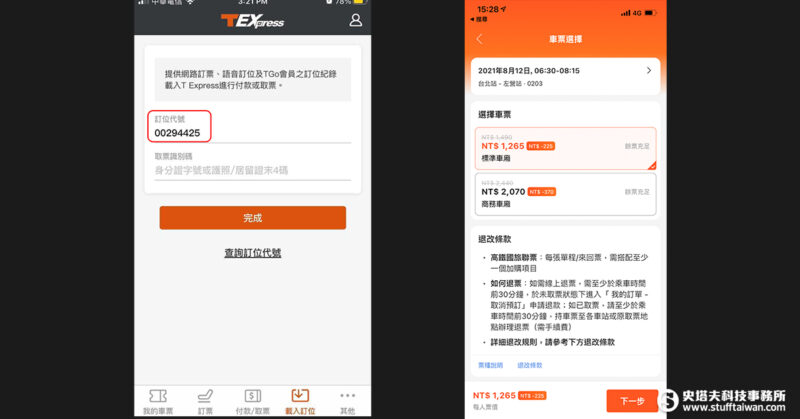Screen dimensions: 800x419
Task: Open the blue 退改條款 link
Action: 530,365
